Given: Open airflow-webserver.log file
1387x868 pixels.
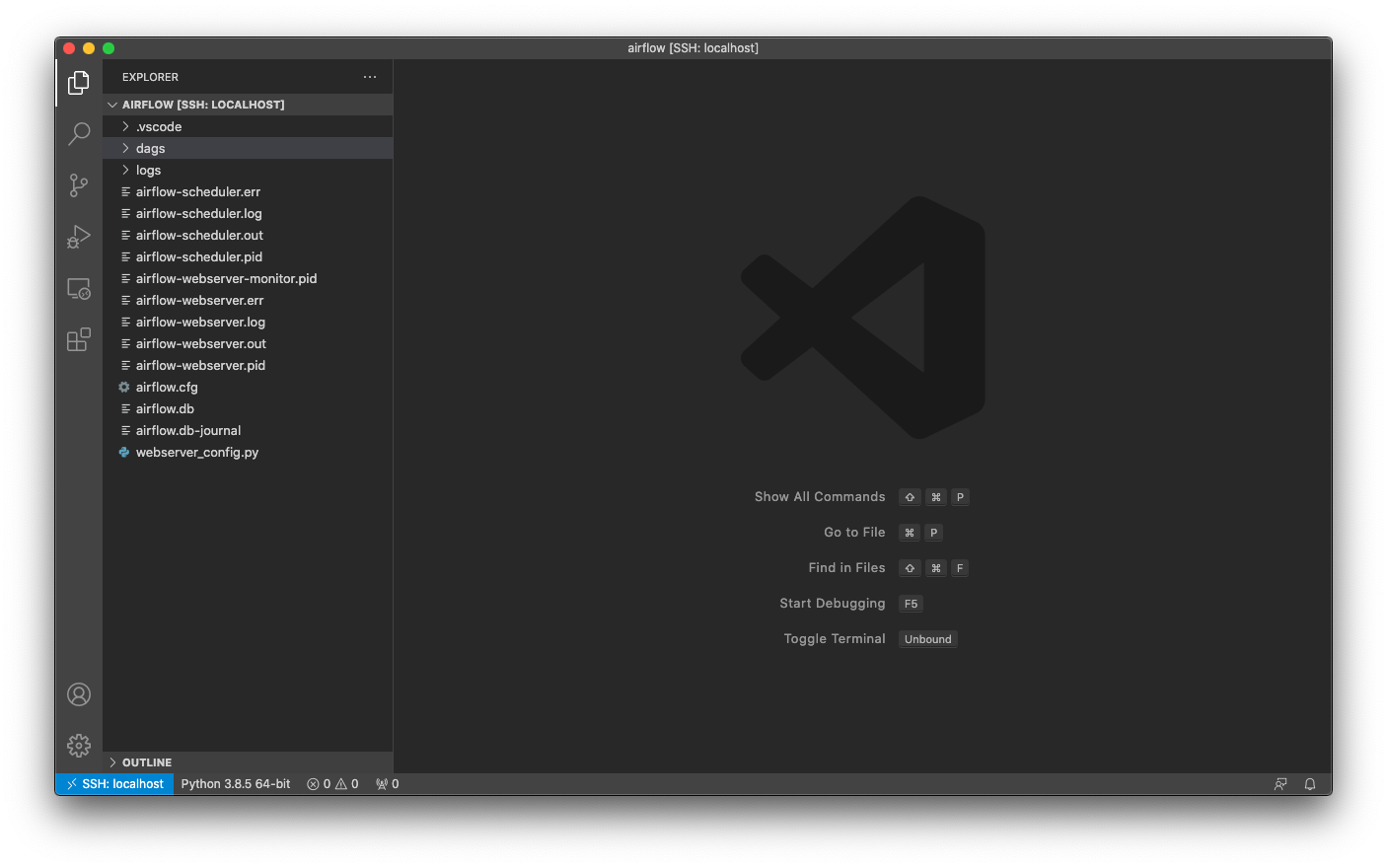Looking at the screenshot, I should click(x=248, y=322).
